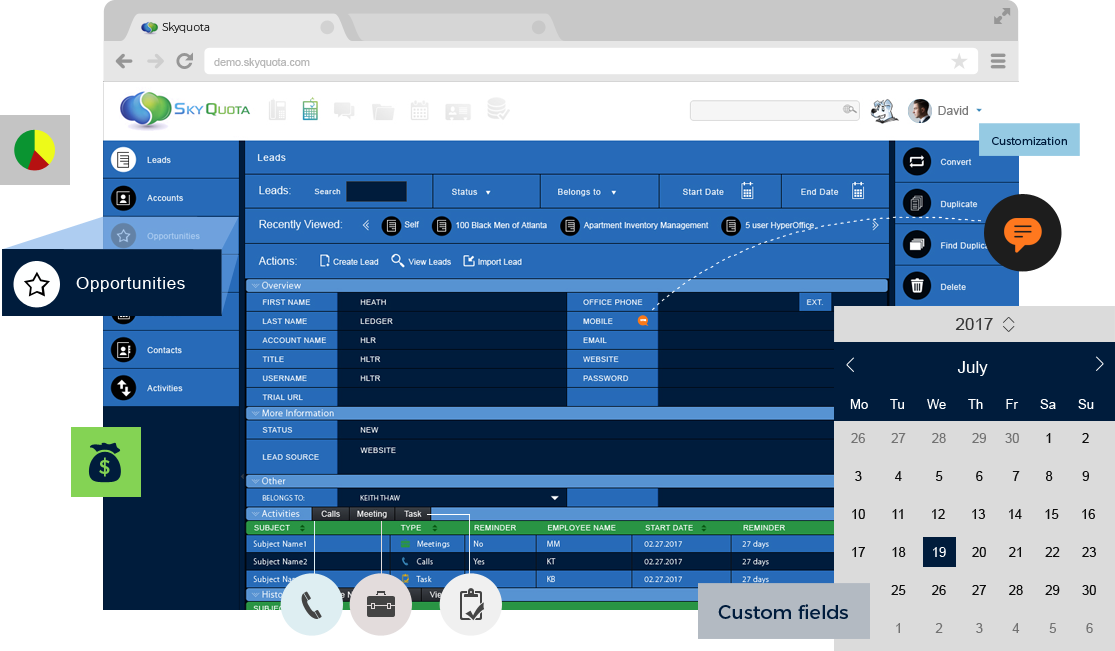Viewport: 1115px width, 651px height.
Task: Click the orange chat bubble icon
Action: pyautogui.click(x=1022, y=233)
